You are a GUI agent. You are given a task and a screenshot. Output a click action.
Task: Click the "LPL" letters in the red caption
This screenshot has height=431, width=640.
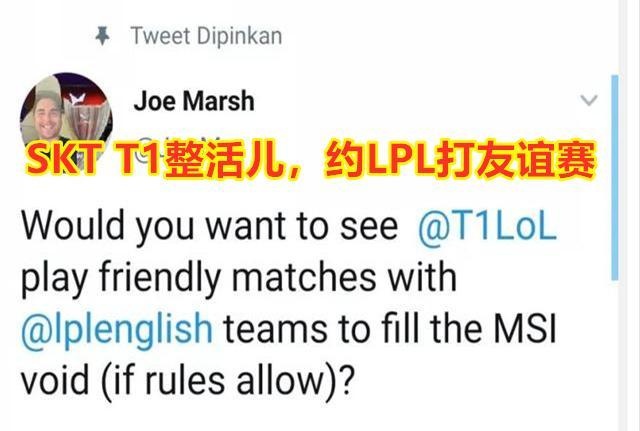coord(400,161)
